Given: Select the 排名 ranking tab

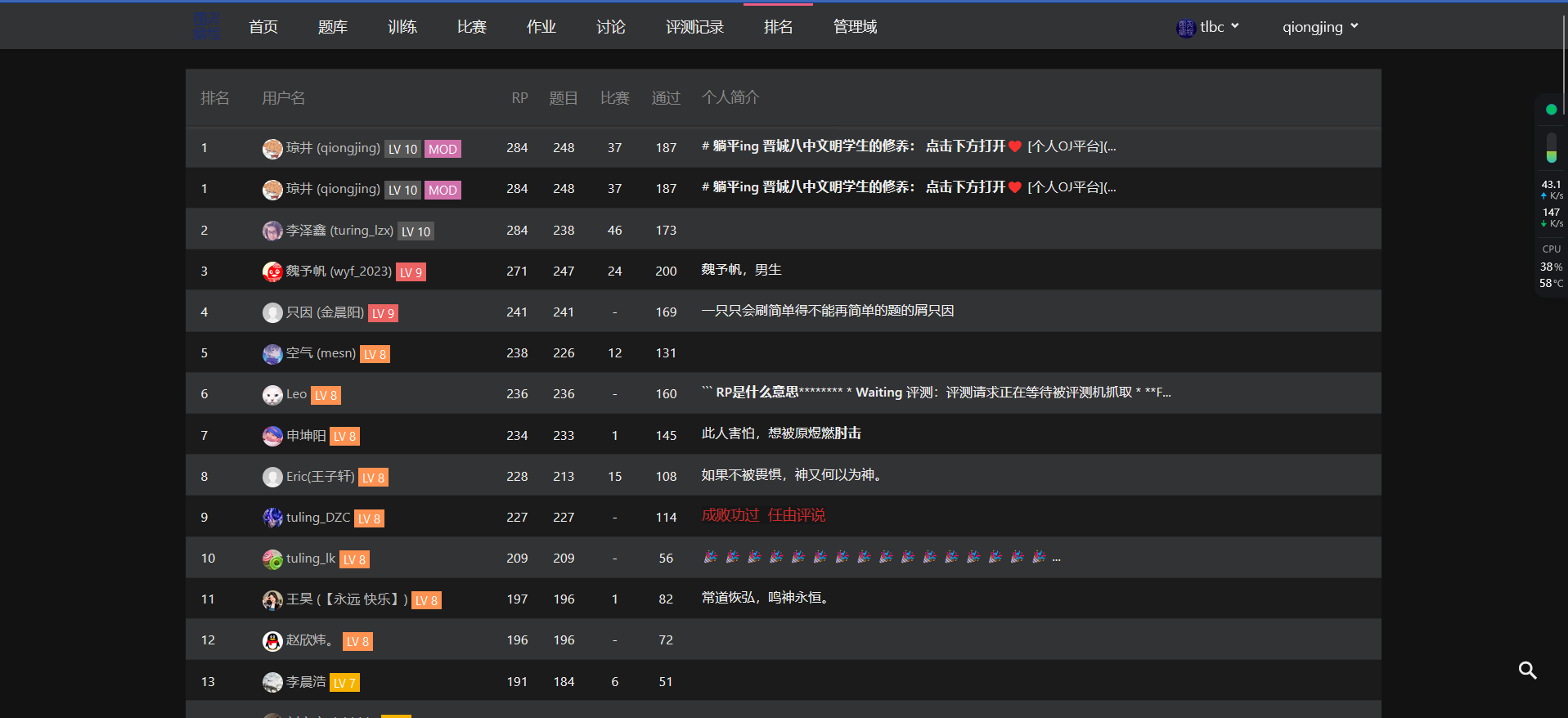Looking at the screenshot, I should coord(779,27).
